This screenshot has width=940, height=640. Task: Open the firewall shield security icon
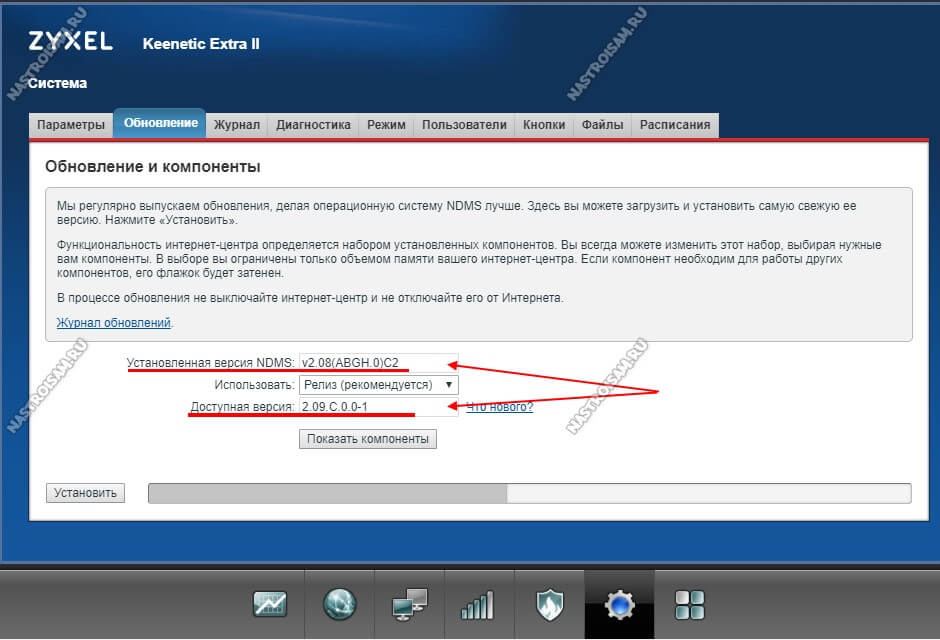pos(549,604)
